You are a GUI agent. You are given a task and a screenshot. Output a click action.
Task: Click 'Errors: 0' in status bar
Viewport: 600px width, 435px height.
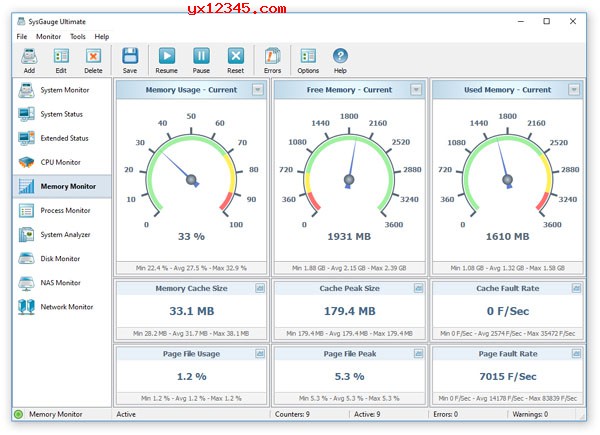click(x=445, y=414)
